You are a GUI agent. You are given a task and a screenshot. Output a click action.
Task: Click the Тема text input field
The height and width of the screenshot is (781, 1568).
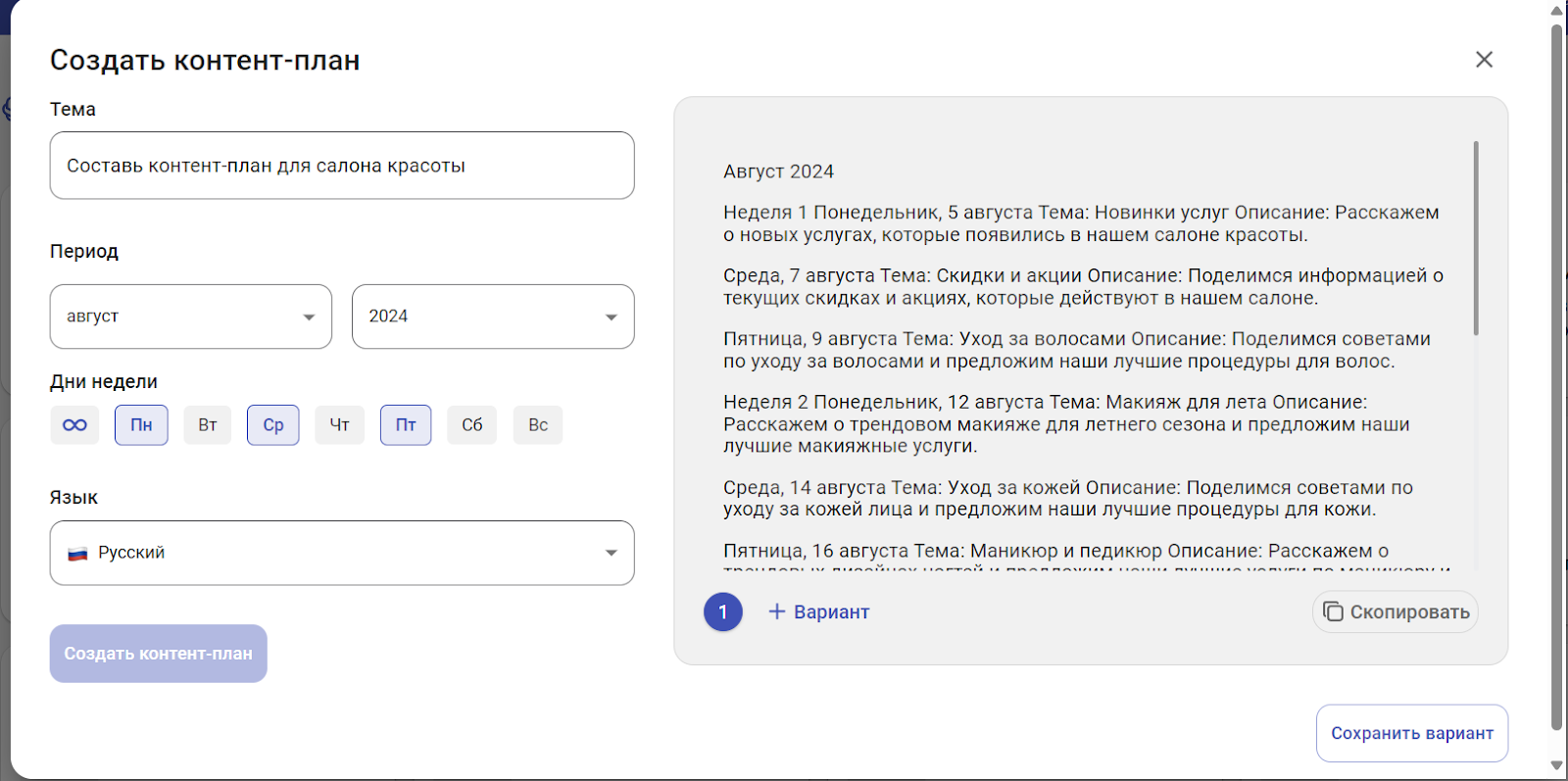point(342,166)
